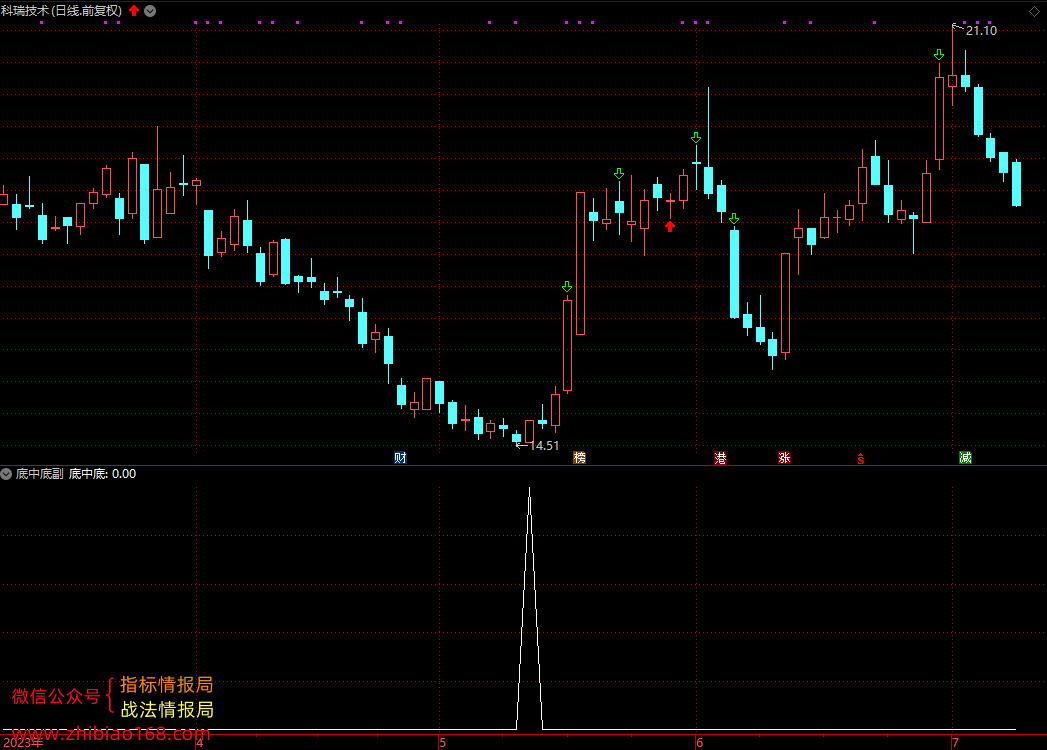Select the 2023年 label on the time axis
The height and width of the screenshot is (750, 1047).
[x=23, y=743]
